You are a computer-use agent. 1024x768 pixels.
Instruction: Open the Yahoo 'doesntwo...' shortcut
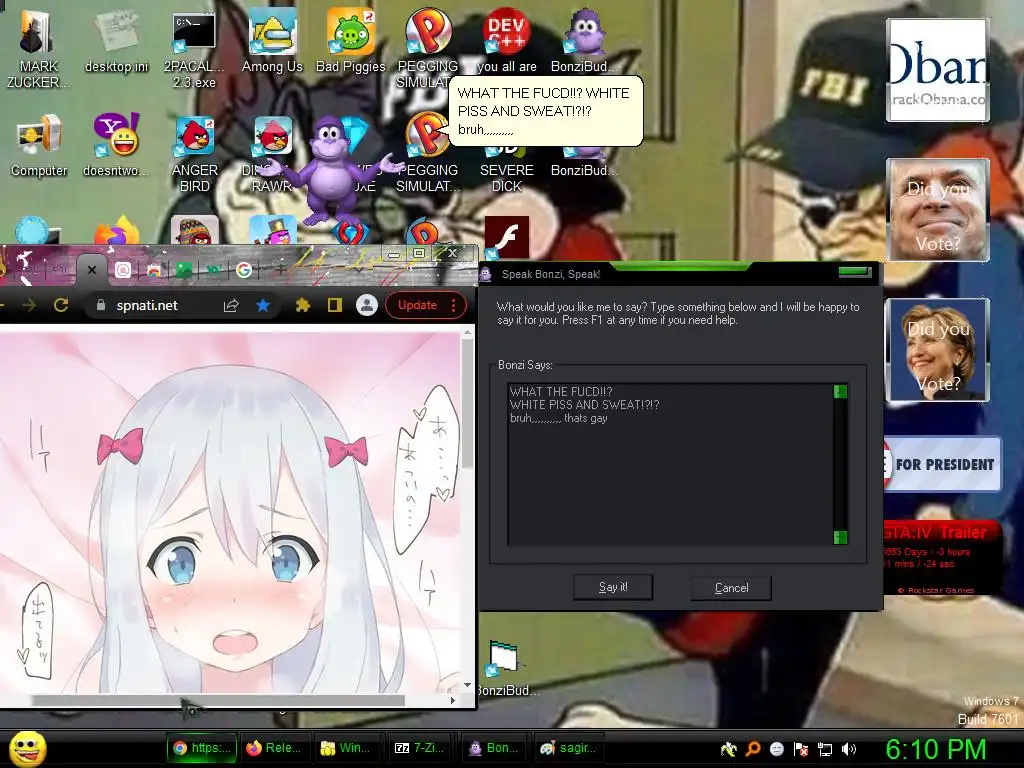coord(116,146)
